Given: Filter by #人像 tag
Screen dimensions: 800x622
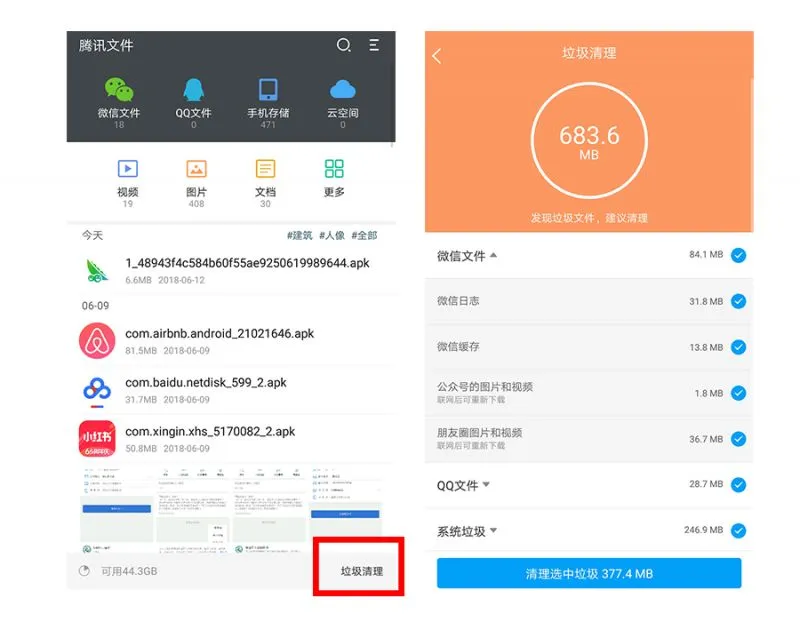Looking at the screenshot, I should tap(332, 235).
